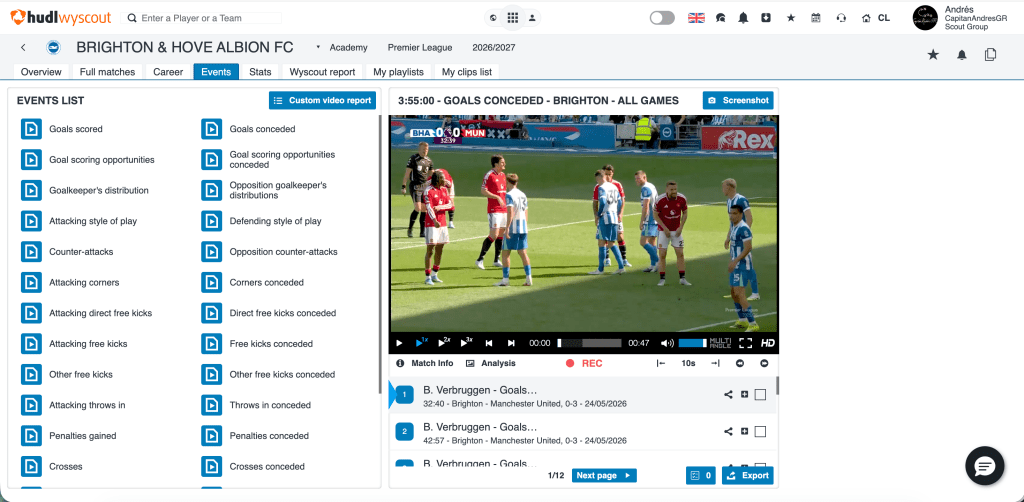Viewport: 1024px width, 502px height.
Task: Open the apps grid icon in header
Action: click(513, 18)
